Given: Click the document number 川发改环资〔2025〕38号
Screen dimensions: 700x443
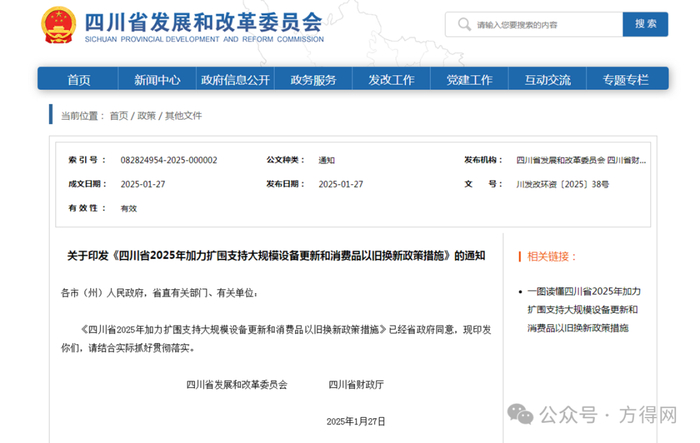Looking at the screenshot, I should [x=562, y=184].
